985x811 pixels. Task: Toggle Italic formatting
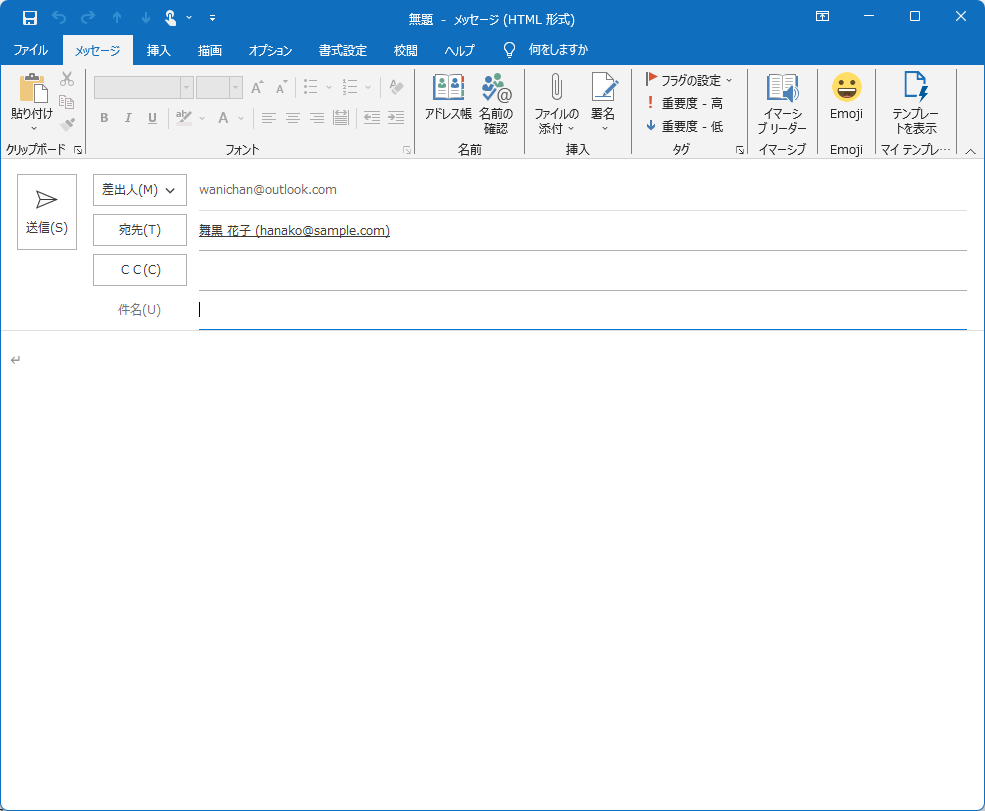click(128, 117)
